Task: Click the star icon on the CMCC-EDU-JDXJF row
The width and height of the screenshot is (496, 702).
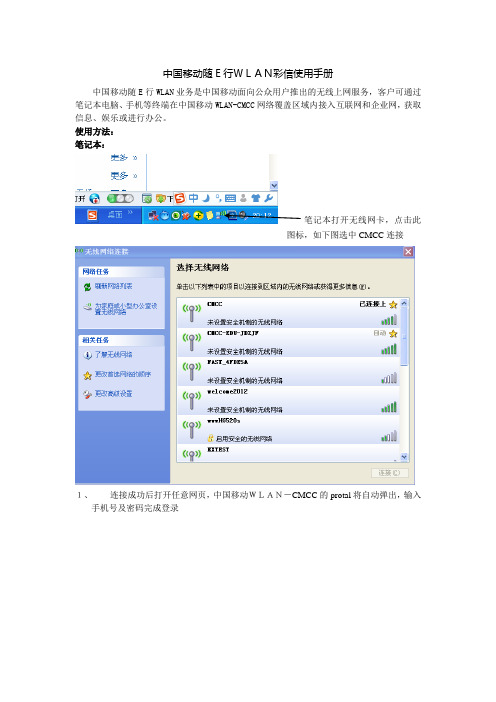Action: click(393, 334)
